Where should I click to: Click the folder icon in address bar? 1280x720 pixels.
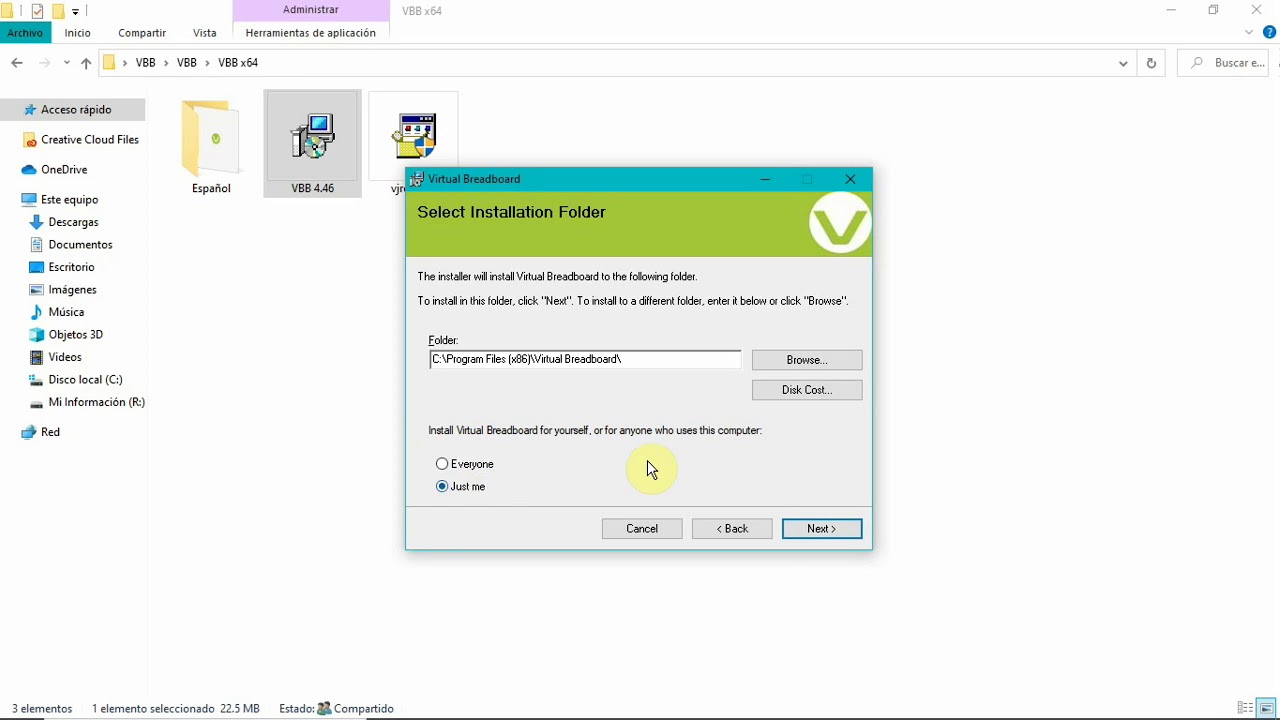click(x=110, y=63)
